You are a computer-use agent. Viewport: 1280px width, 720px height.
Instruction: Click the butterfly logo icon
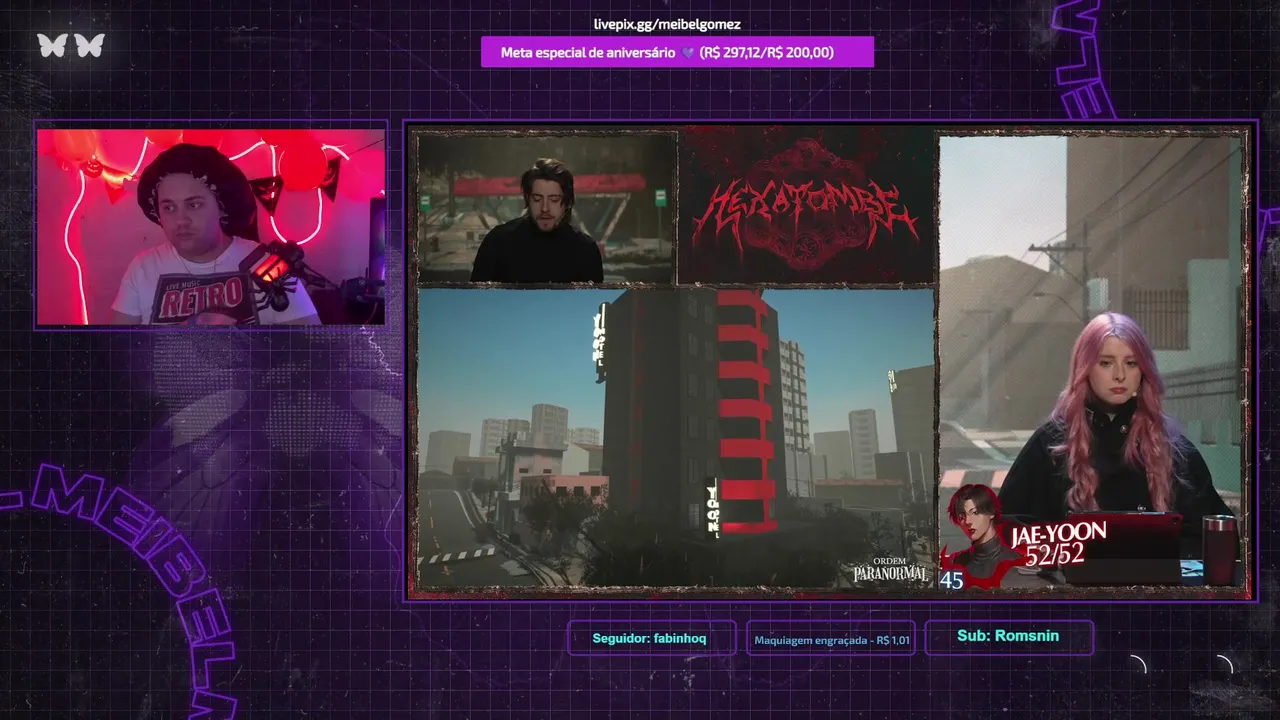click(x=71, y=45)
